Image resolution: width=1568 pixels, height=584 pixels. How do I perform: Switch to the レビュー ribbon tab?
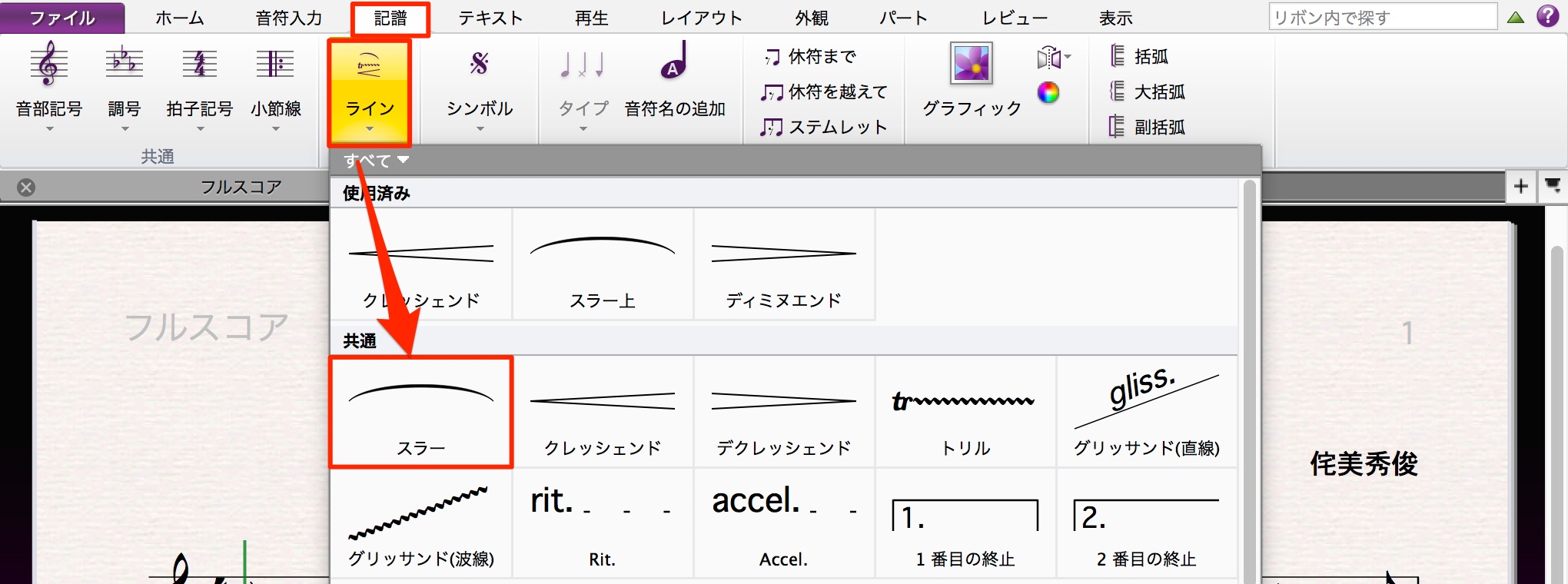coord(1015,18)
